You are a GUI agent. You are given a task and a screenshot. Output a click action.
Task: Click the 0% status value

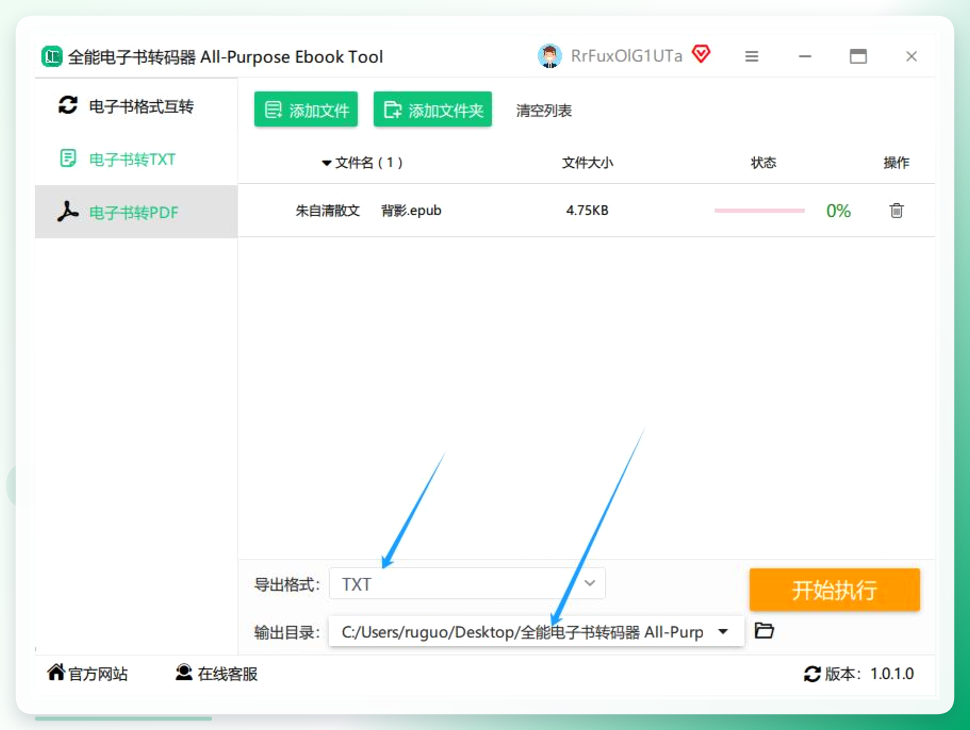click(x=838, y=211)
